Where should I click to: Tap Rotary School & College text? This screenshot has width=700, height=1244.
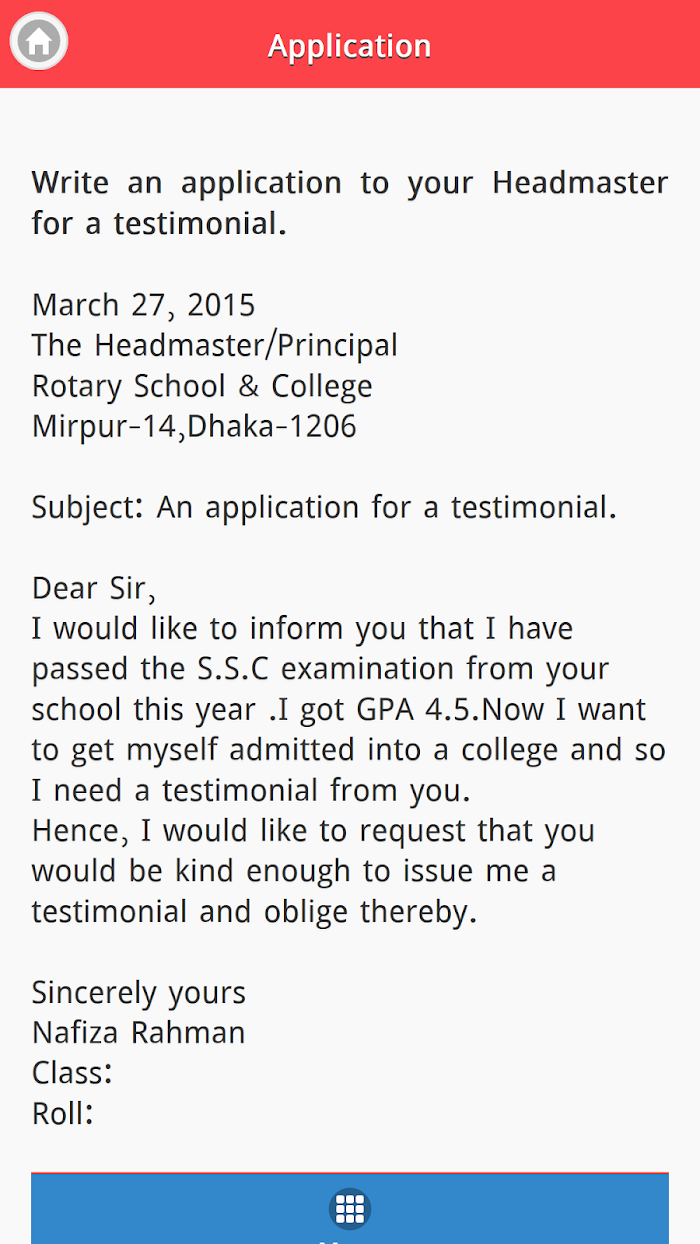(x=202, y=386)
